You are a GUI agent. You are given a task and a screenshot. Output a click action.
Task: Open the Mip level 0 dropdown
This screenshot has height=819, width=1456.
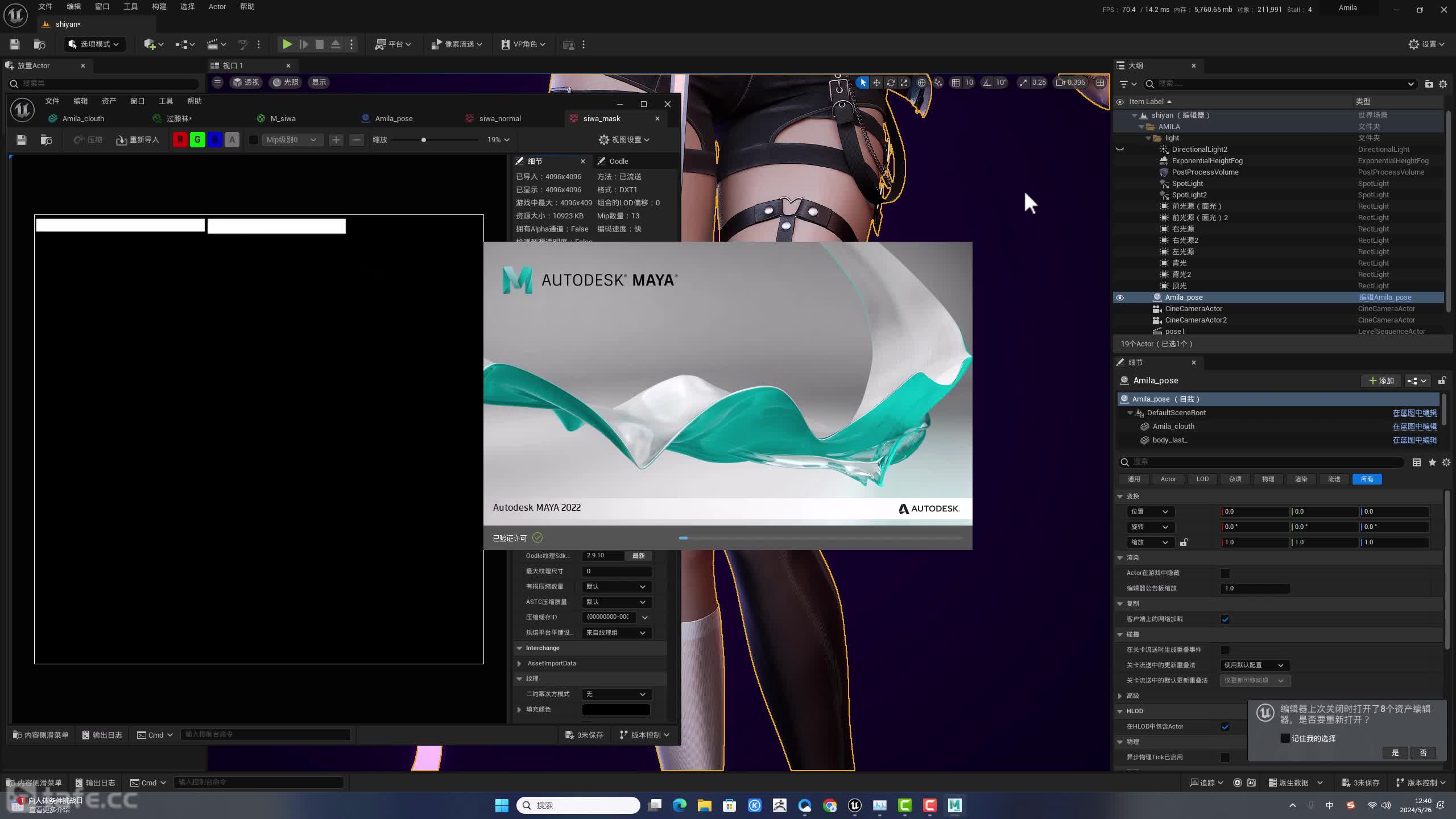pyautogui.click(x=292, y=140)
